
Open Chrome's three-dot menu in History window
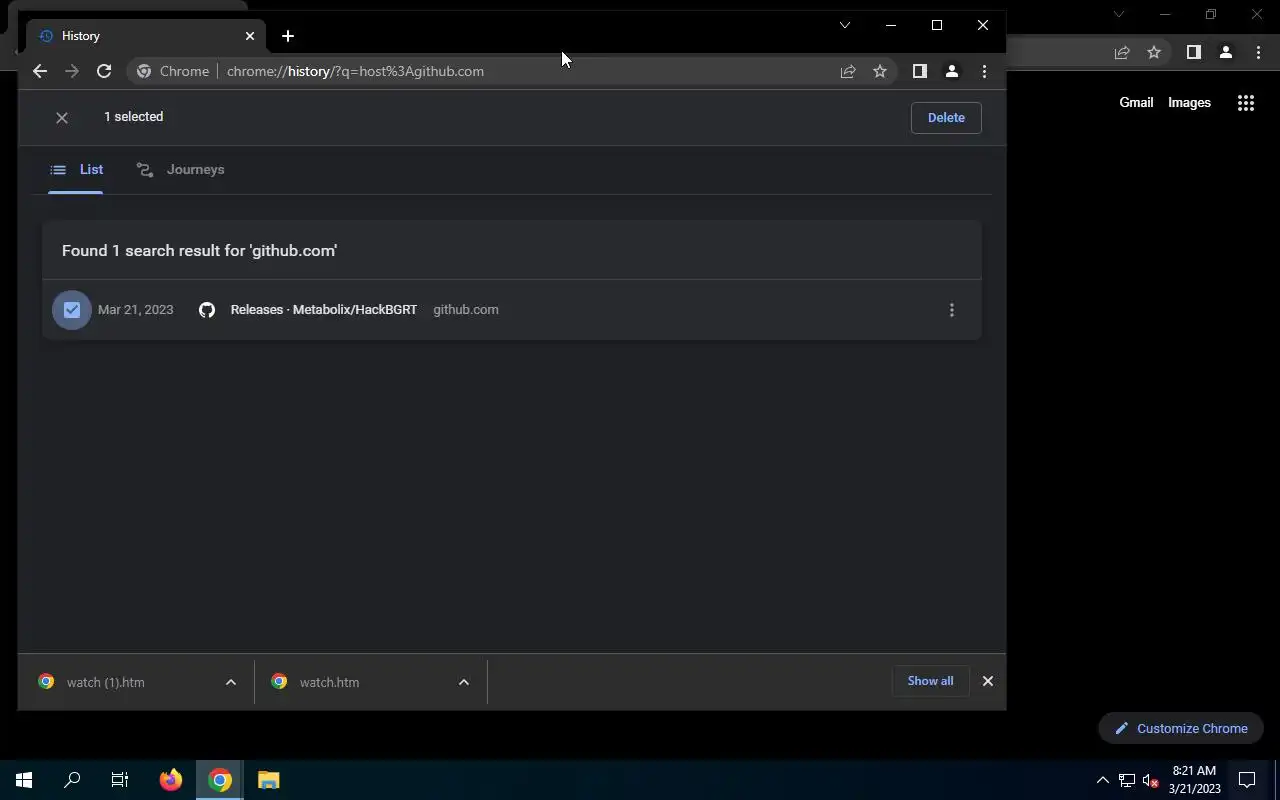coord(984,71)
